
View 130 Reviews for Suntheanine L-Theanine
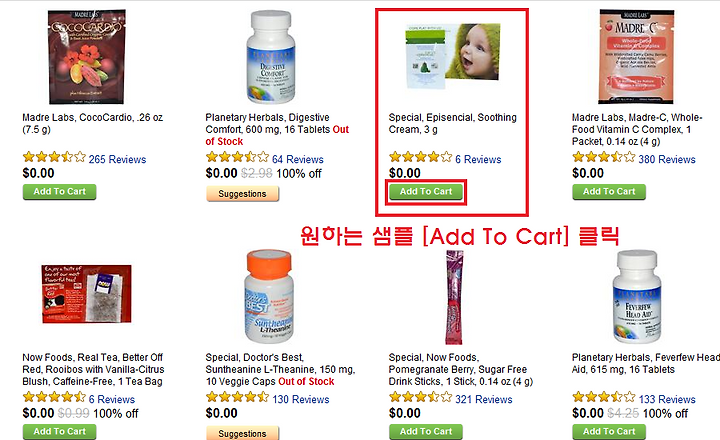pos(300,399)
